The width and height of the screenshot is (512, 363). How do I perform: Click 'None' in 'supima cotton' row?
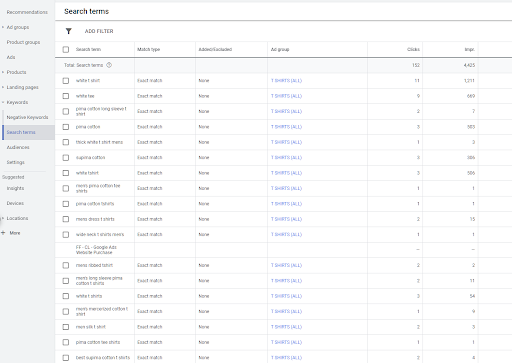(204, 158)
